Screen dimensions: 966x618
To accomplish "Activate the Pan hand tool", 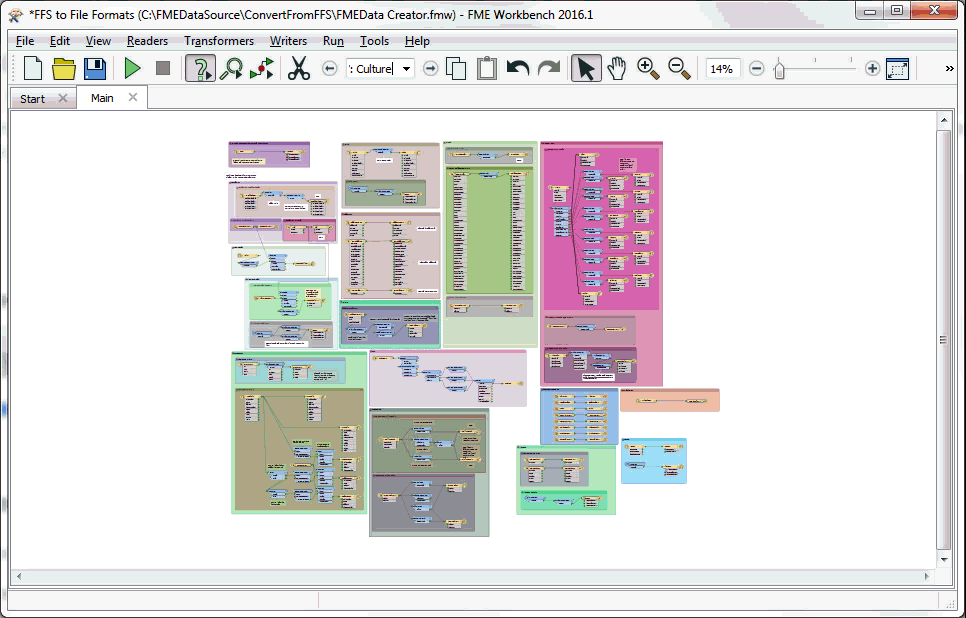I will pos(617,69).
